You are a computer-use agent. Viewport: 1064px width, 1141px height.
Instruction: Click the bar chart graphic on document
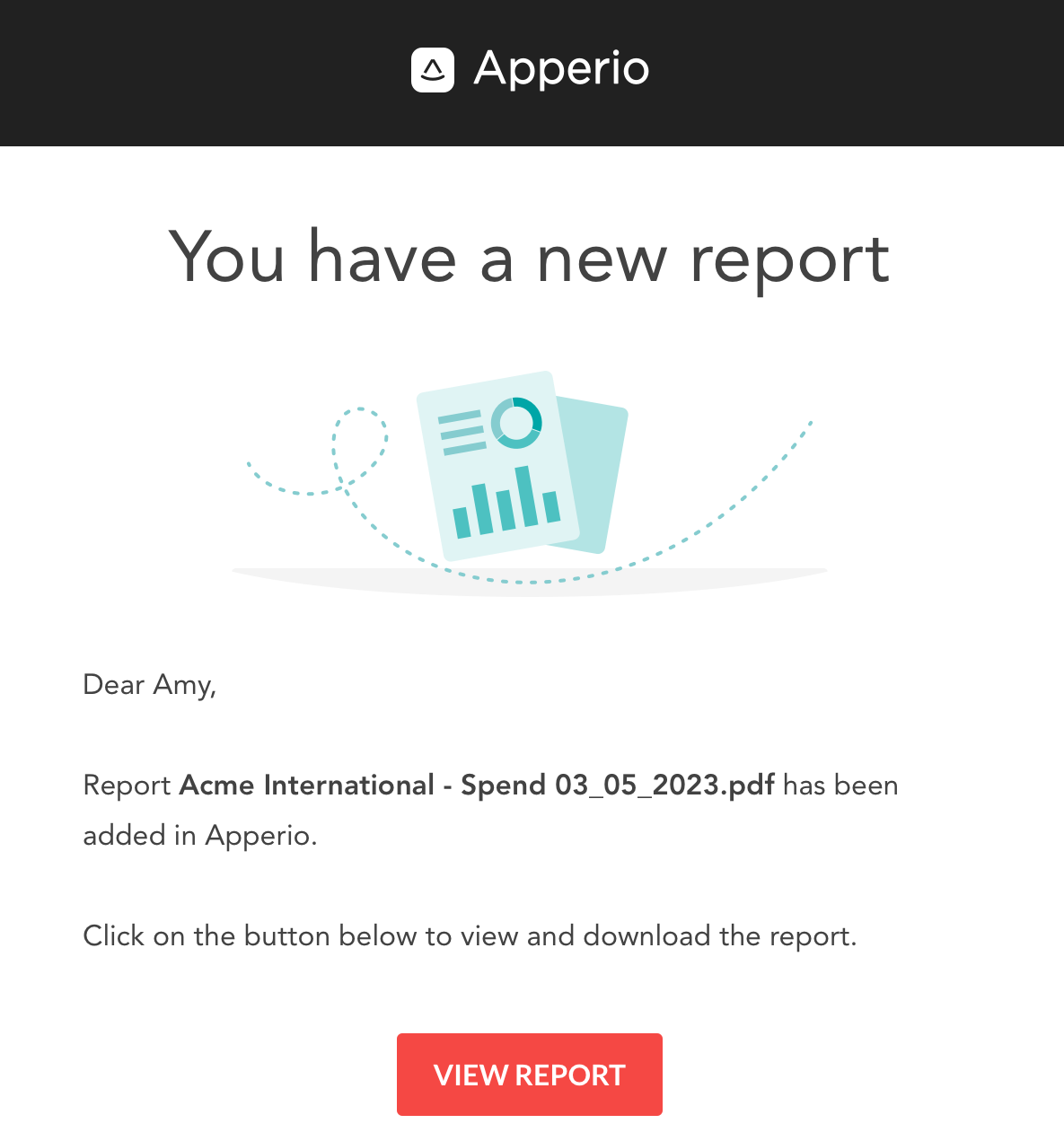click(x=506, y=503)
